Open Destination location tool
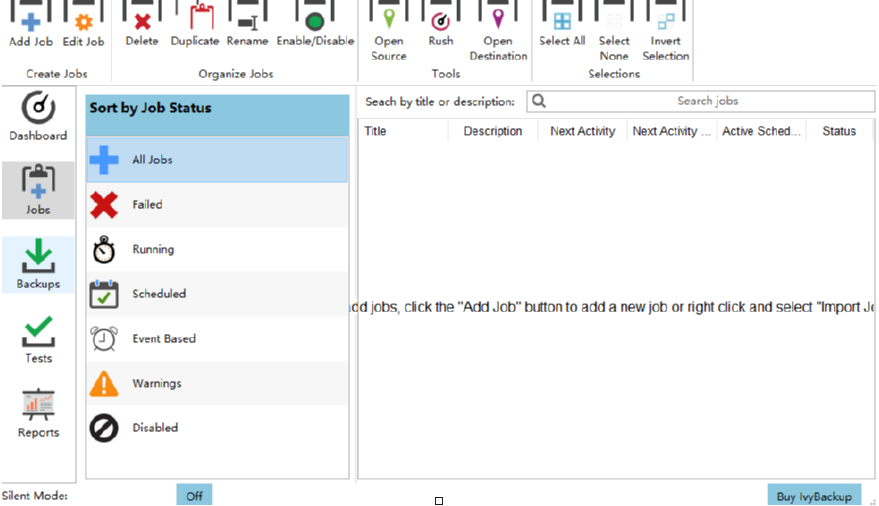This screenshot has height=506, width=879. [x=498, y=31]
